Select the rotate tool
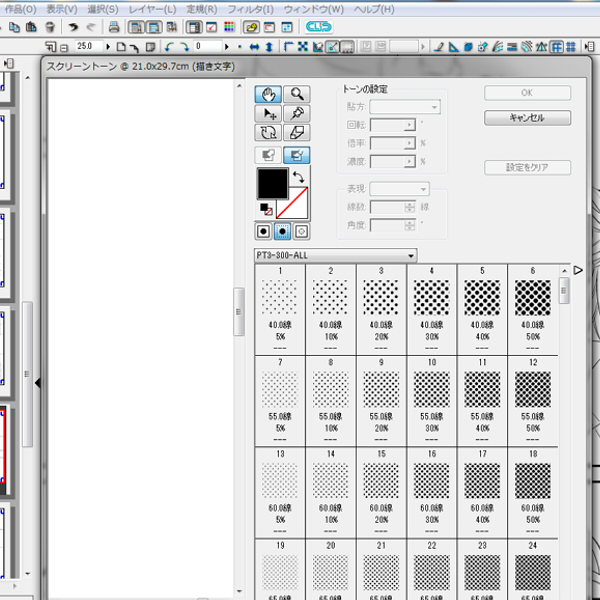Viewport: 600px width, 600px height. coord(268,133)
